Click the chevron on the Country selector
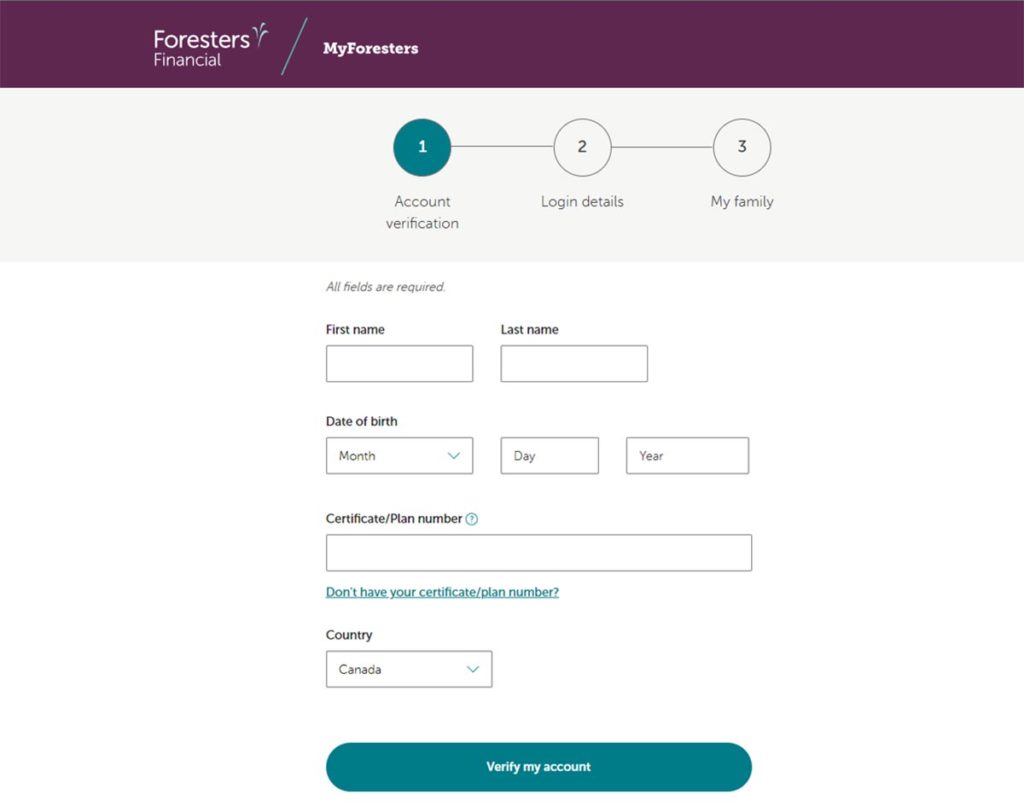The width and height of the screenshot is (1024, 806). pos(472,669)
